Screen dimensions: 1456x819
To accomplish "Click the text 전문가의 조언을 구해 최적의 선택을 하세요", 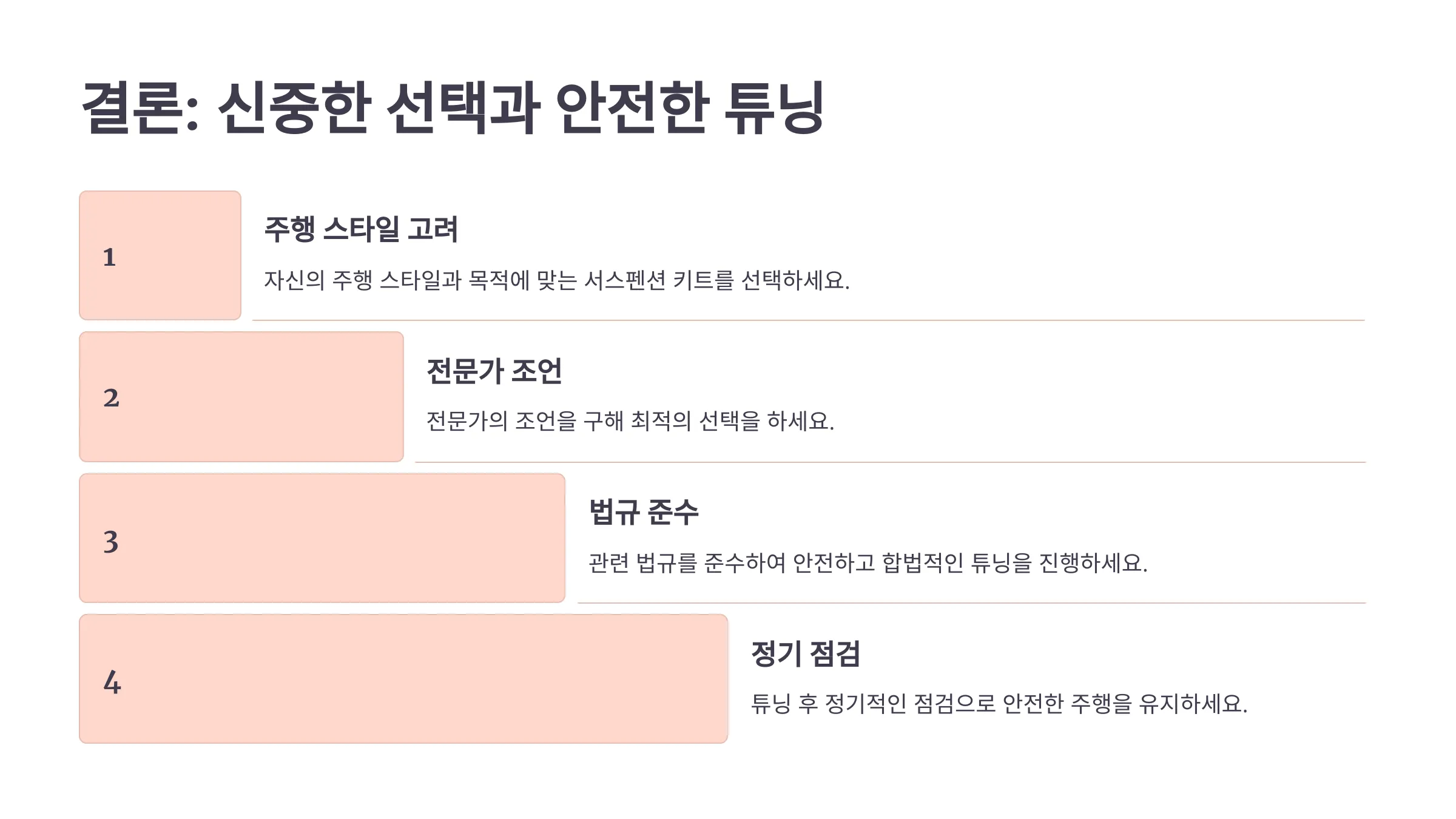I will 630,421.
